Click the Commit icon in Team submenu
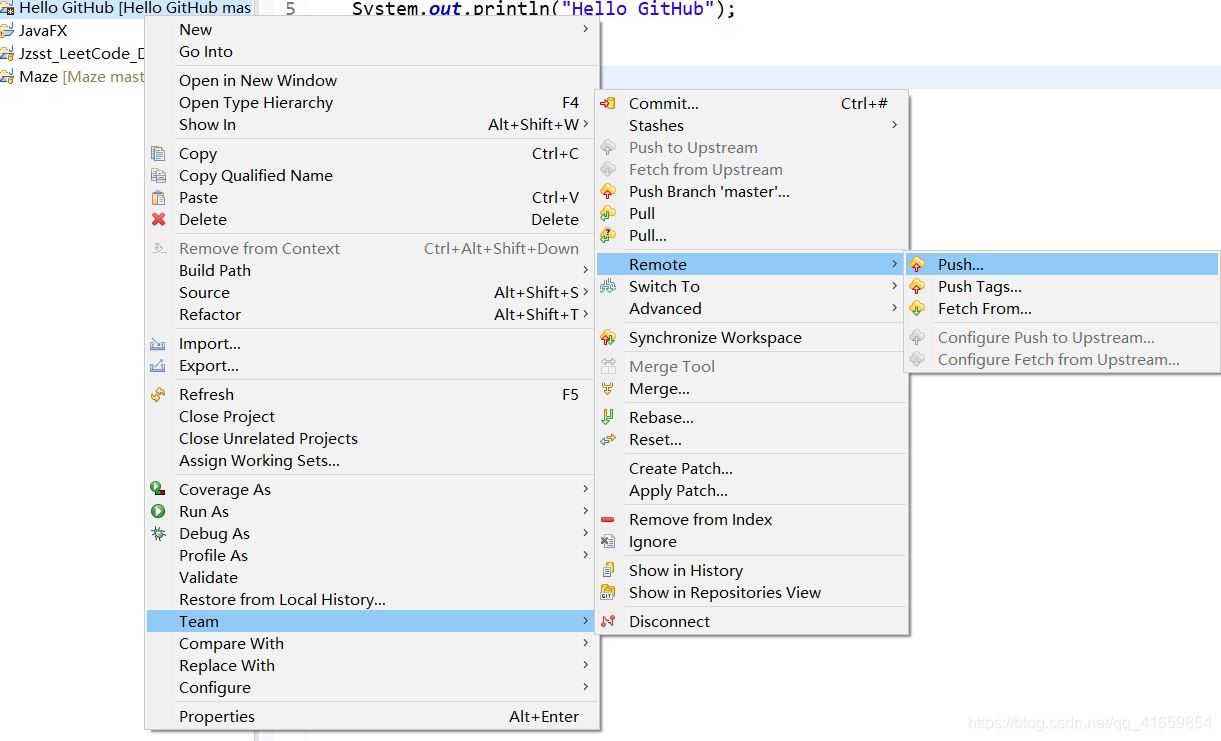Screen dimensions: 1221x741 point(607,103)
